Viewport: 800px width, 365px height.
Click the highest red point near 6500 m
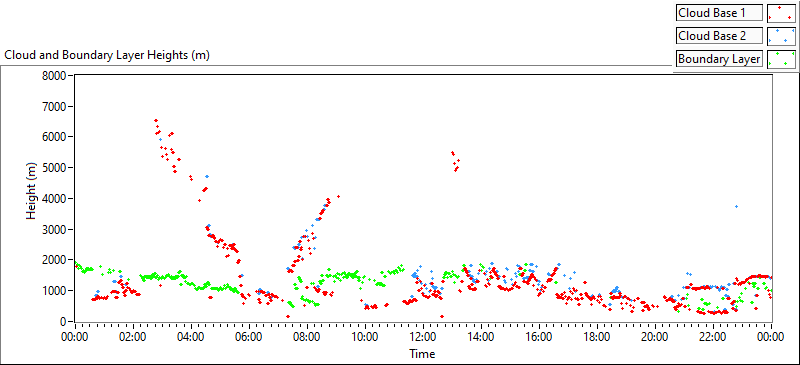tap(156, 120)
